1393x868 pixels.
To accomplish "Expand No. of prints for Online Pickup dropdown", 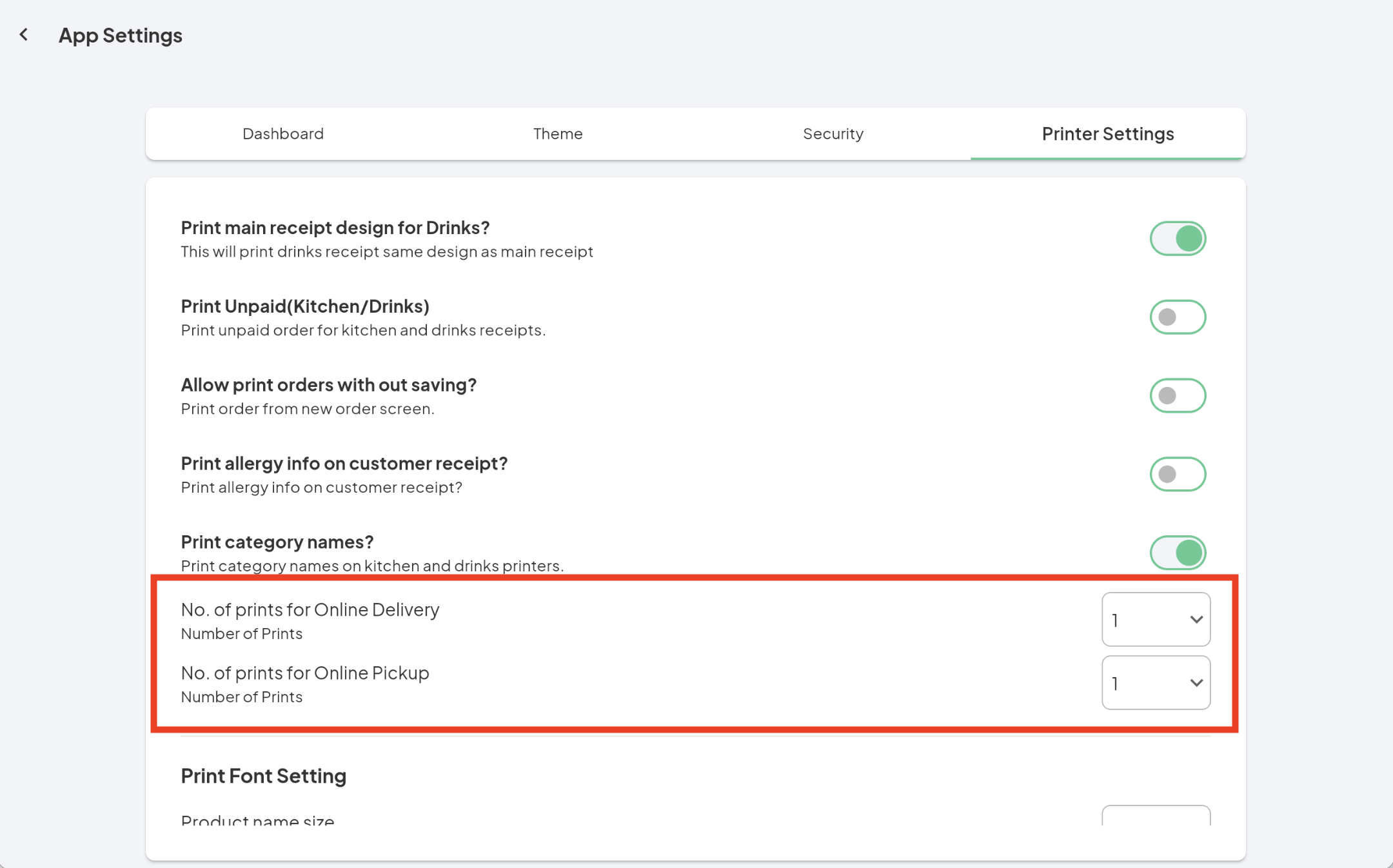I will point(1156,683).
